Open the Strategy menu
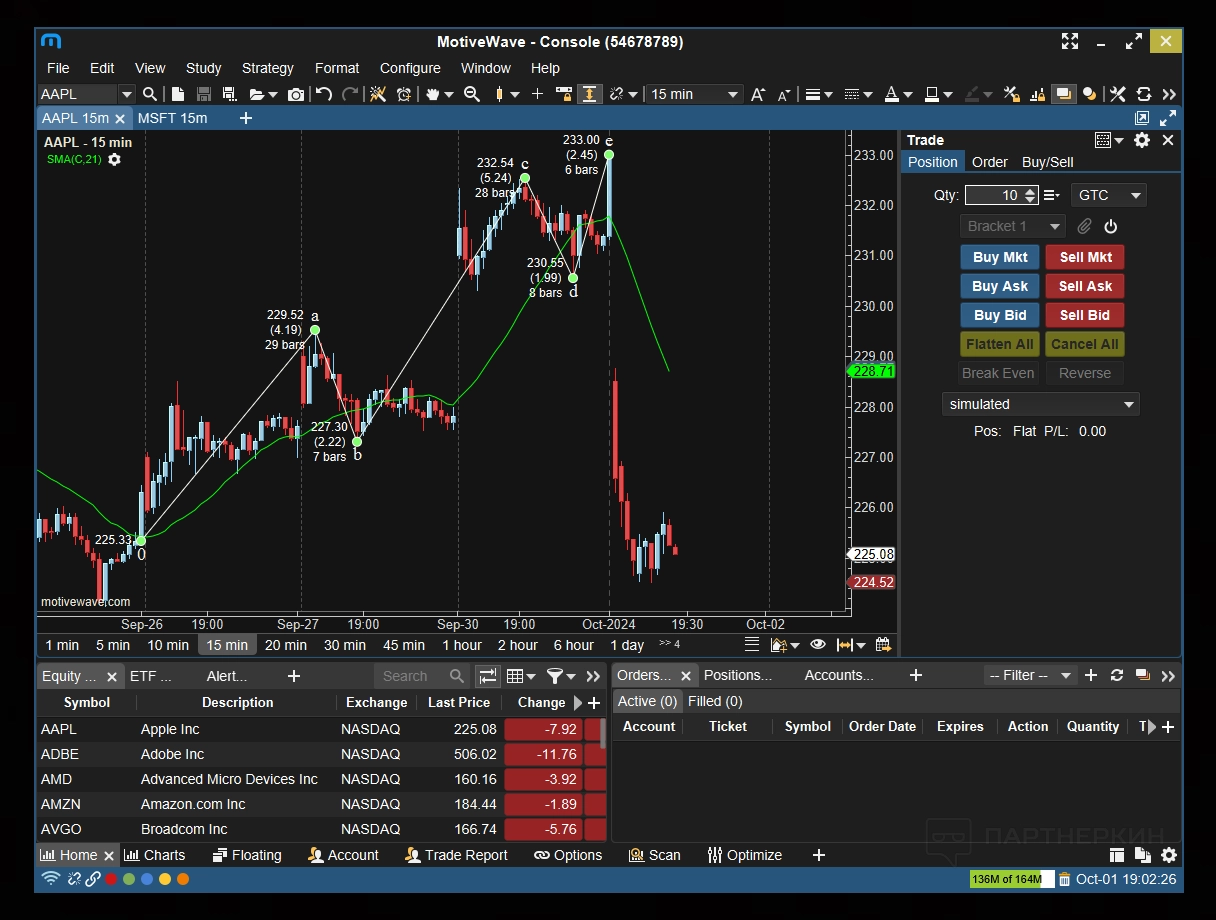1216x920 pixels. [268, 68]
